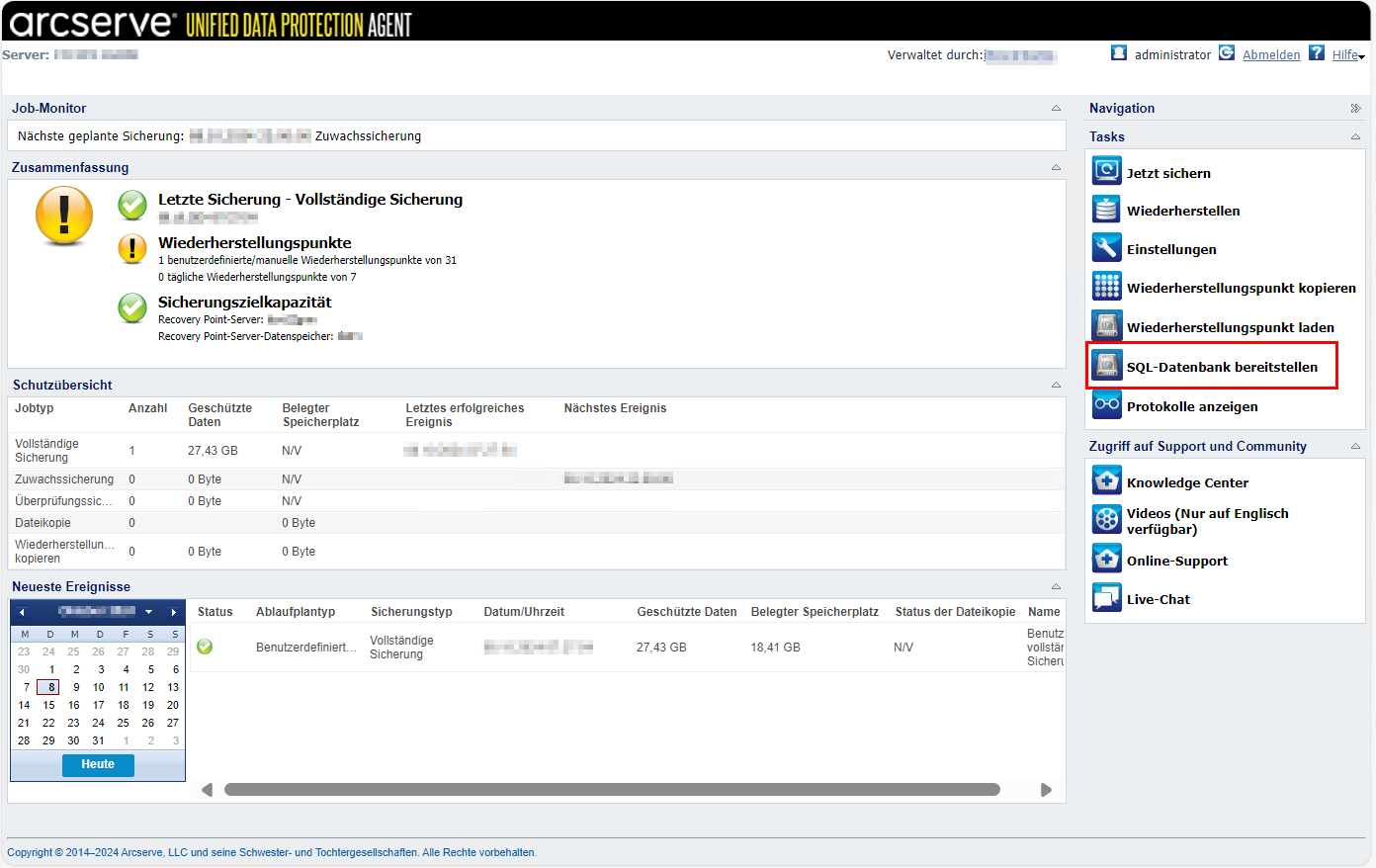Click the Wiederherstellungspunkt laden drive icon

(x=1107, y=325)
